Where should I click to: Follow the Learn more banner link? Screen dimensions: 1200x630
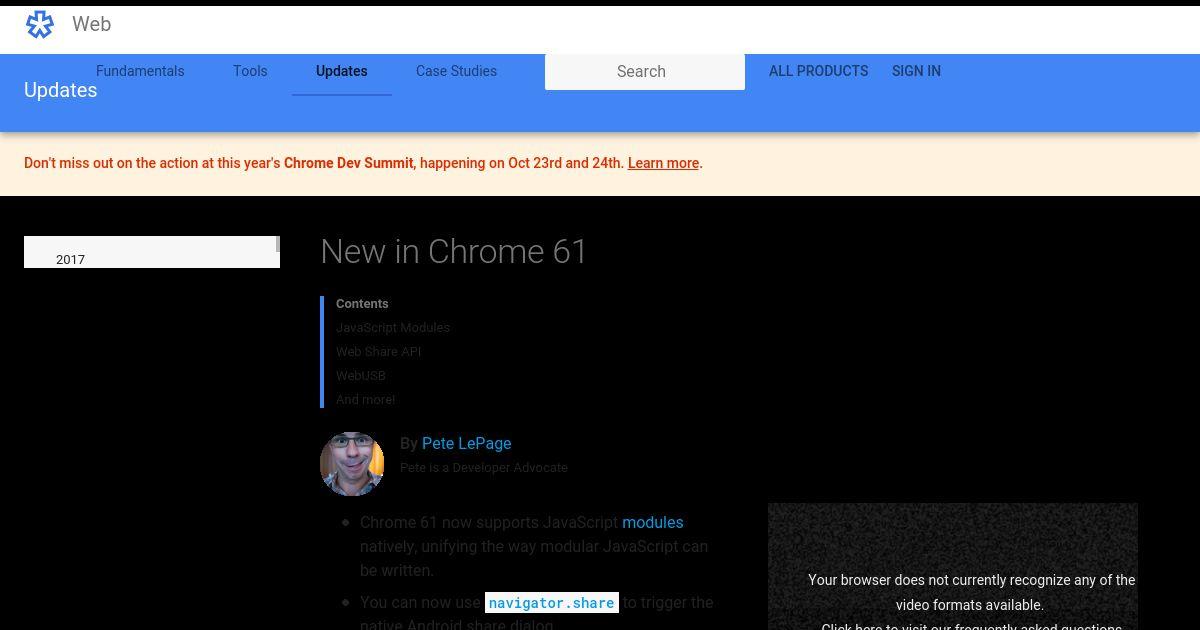[663, 163]
